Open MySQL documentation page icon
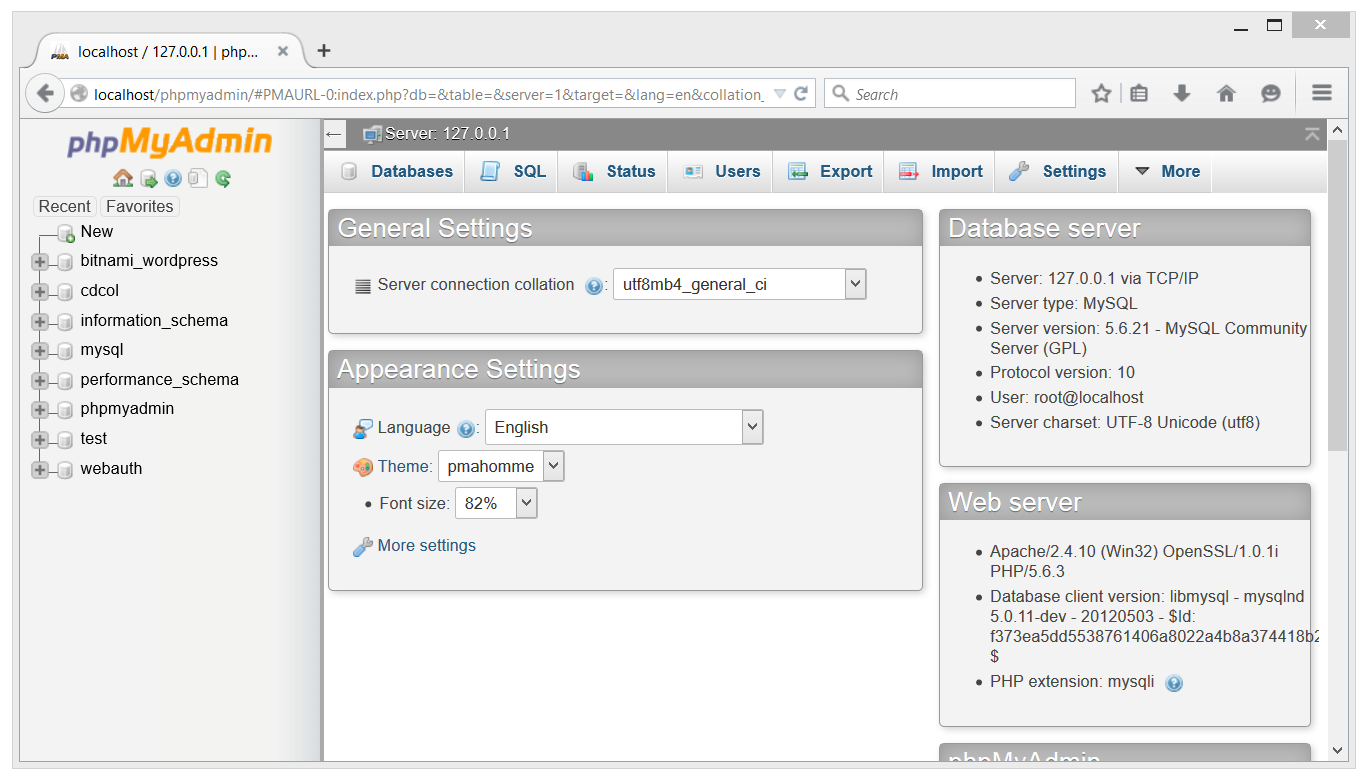 (x=196, y=177)
